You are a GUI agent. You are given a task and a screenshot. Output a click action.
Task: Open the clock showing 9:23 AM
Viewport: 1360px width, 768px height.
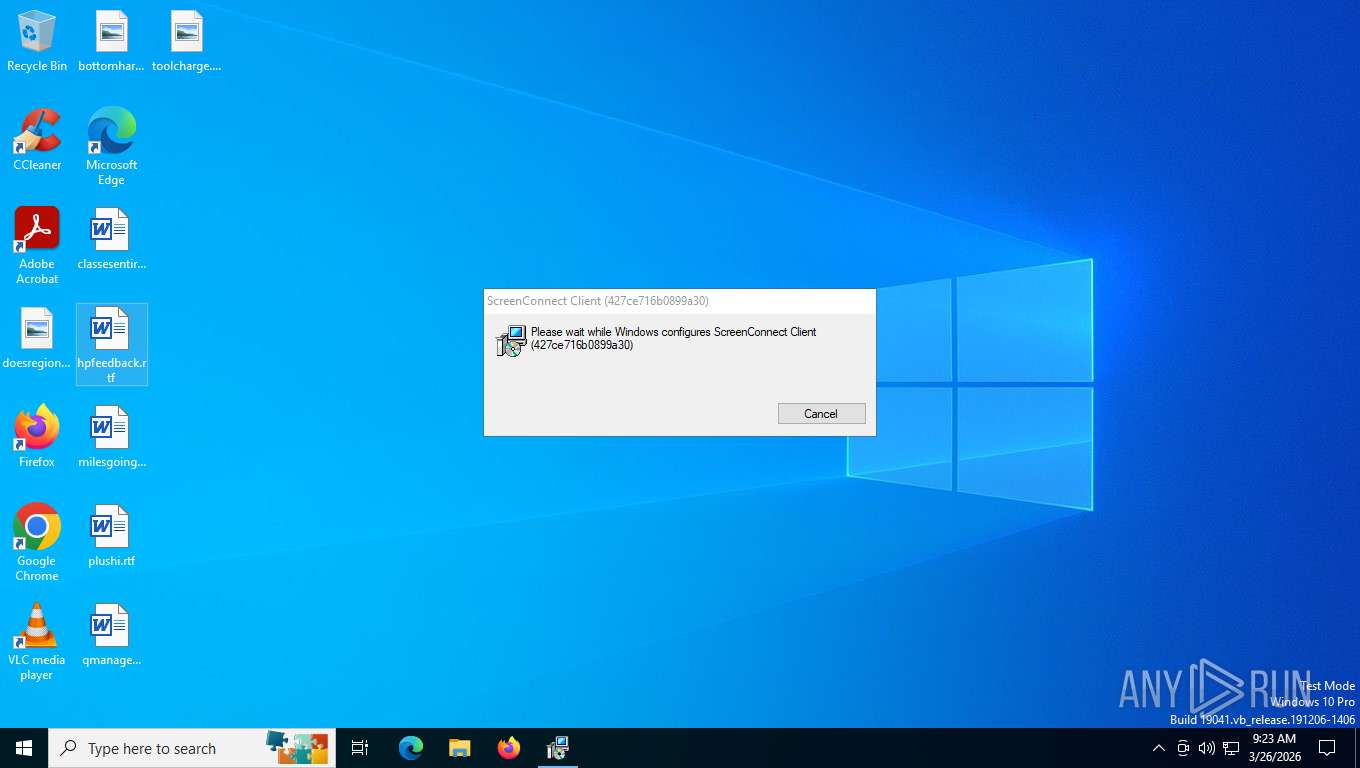point(1274,748)
